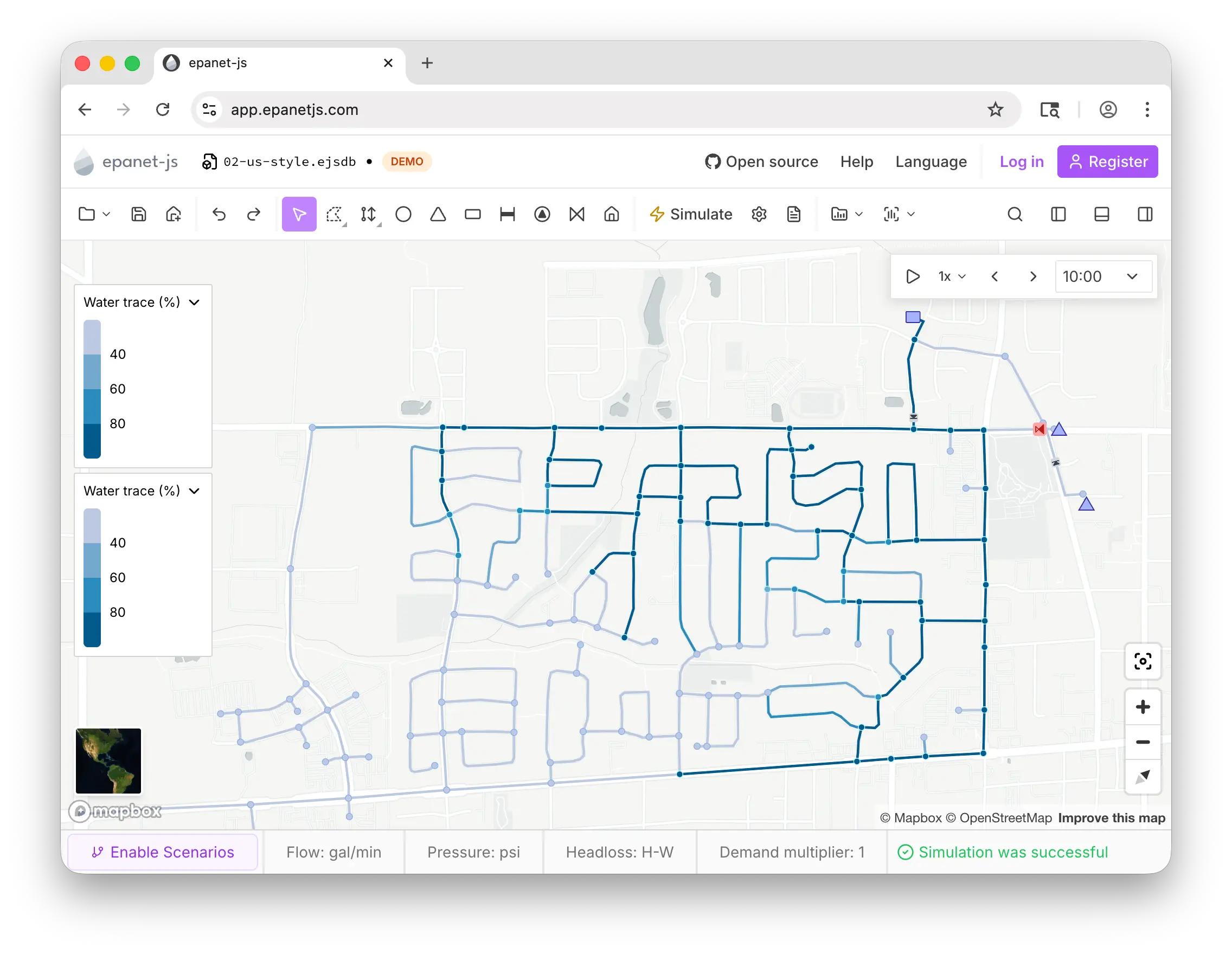
Task: Open a new browser tab
Action: (427, 62)
